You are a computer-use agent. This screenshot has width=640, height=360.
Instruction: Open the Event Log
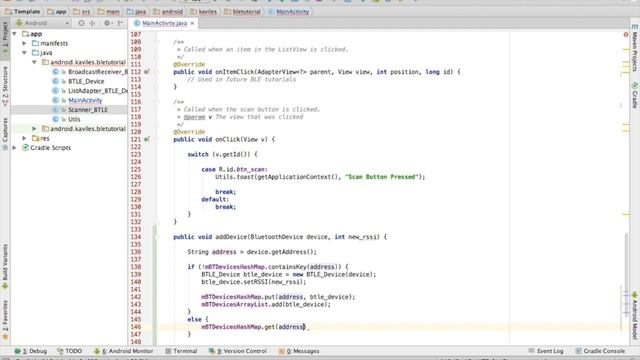coord(546,351)
